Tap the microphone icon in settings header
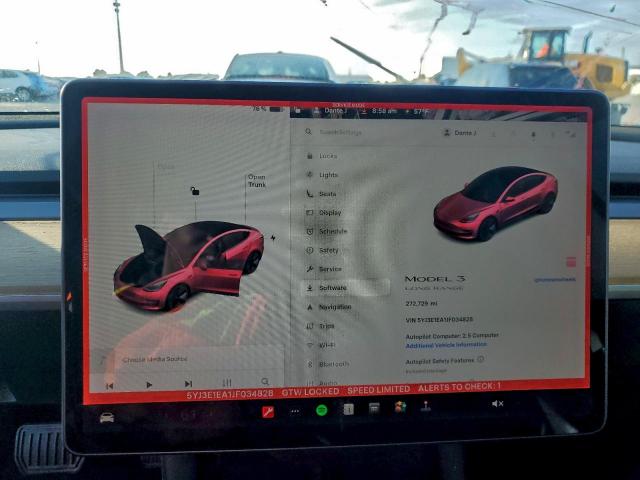640x480 pixels. (x=533, y=134)
